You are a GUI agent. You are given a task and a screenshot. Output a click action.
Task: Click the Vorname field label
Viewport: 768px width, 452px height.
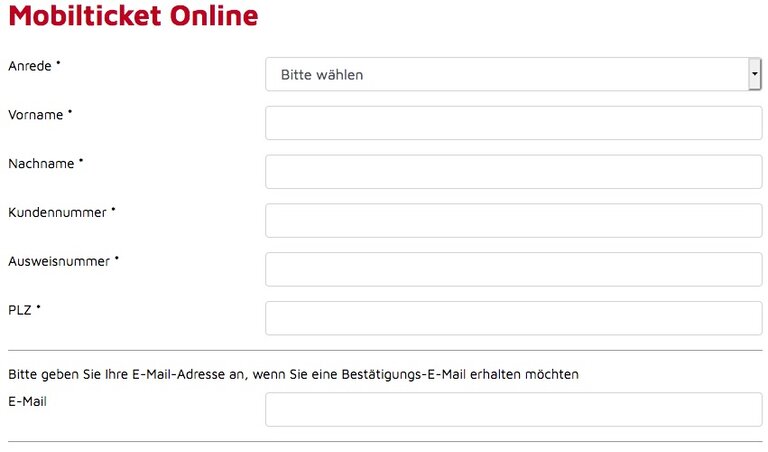pos(36,115)
